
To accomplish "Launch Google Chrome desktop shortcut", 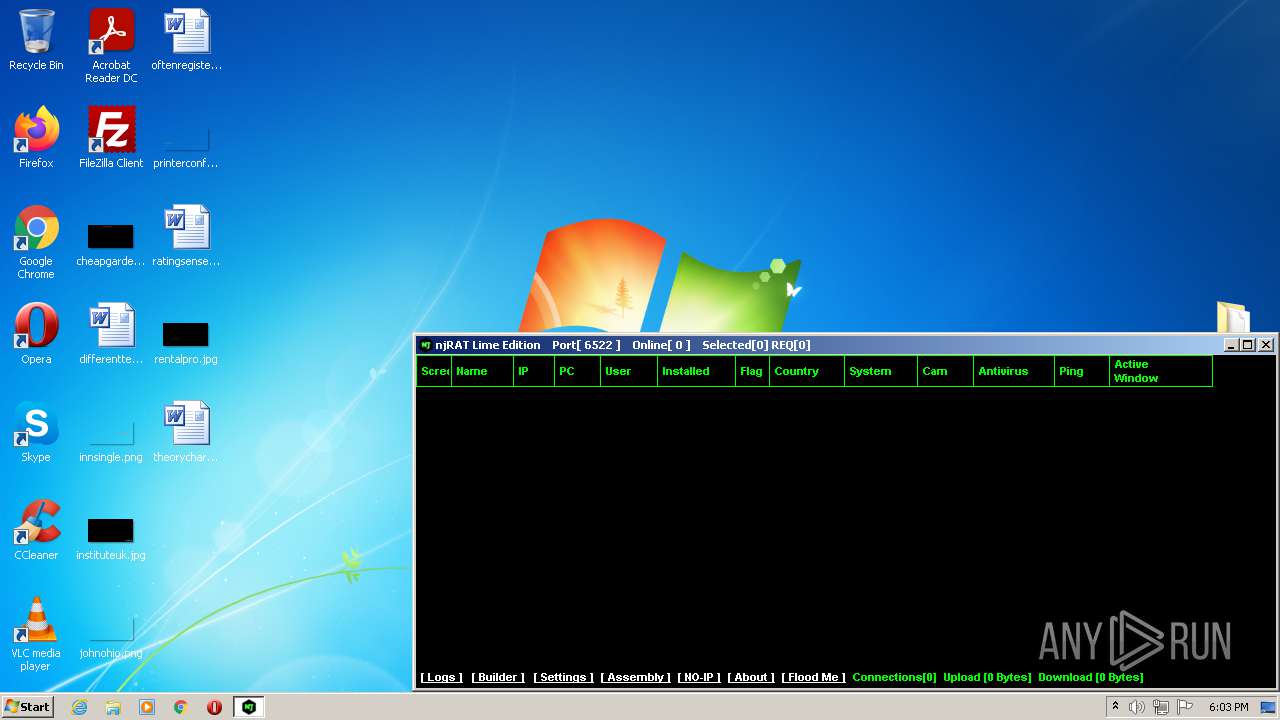I will click(x=36, y=242).
